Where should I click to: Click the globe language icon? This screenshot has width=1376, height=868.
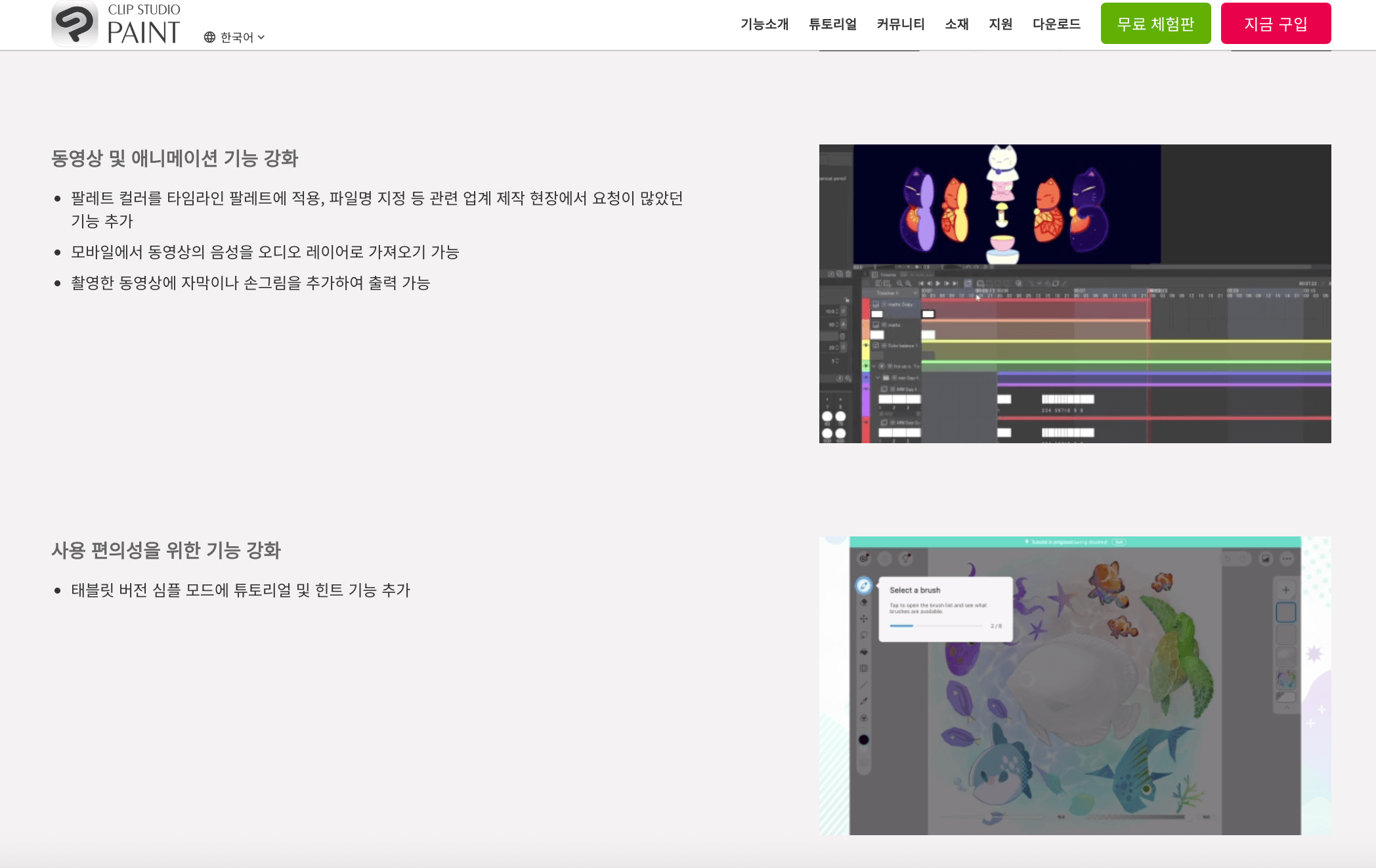[209, 37]
